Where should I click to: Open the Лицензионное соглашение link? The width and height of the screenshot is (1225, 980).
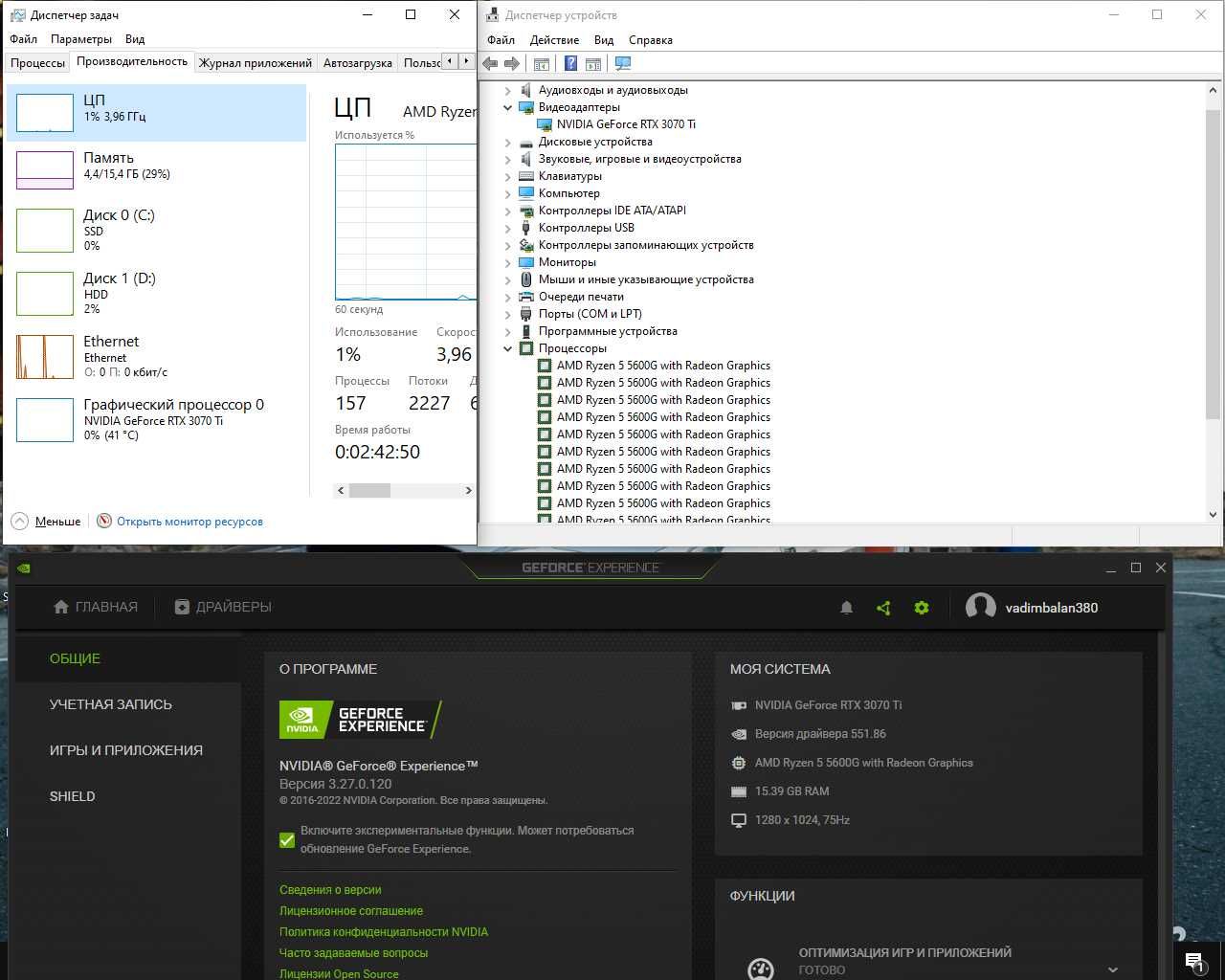tap(351, 911)
